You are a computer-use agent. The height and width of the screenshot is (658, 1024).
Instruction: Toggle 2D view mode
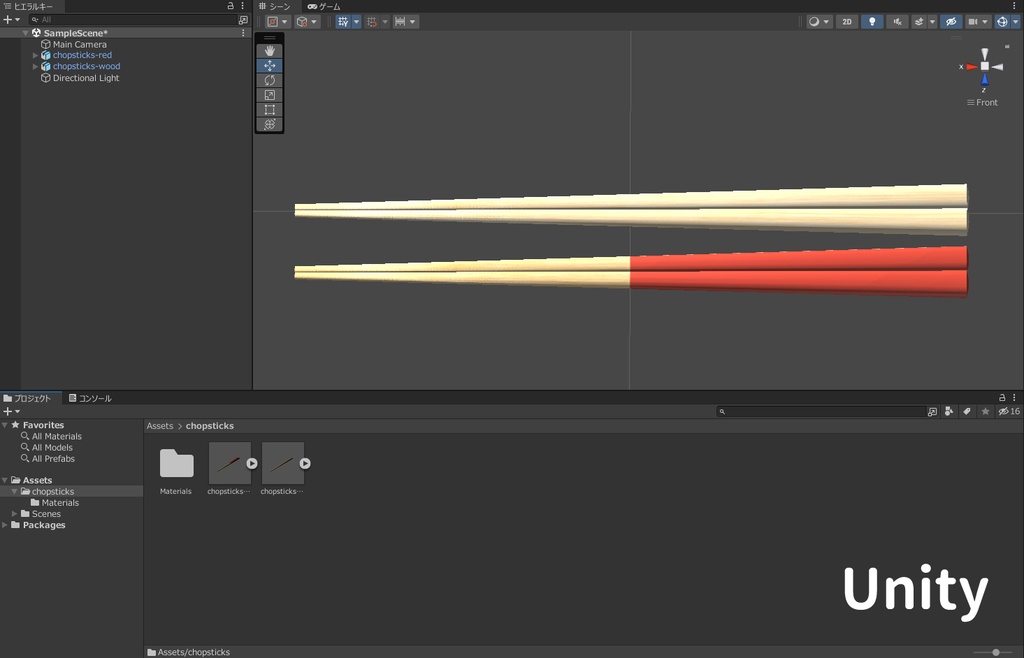[847, 22]
